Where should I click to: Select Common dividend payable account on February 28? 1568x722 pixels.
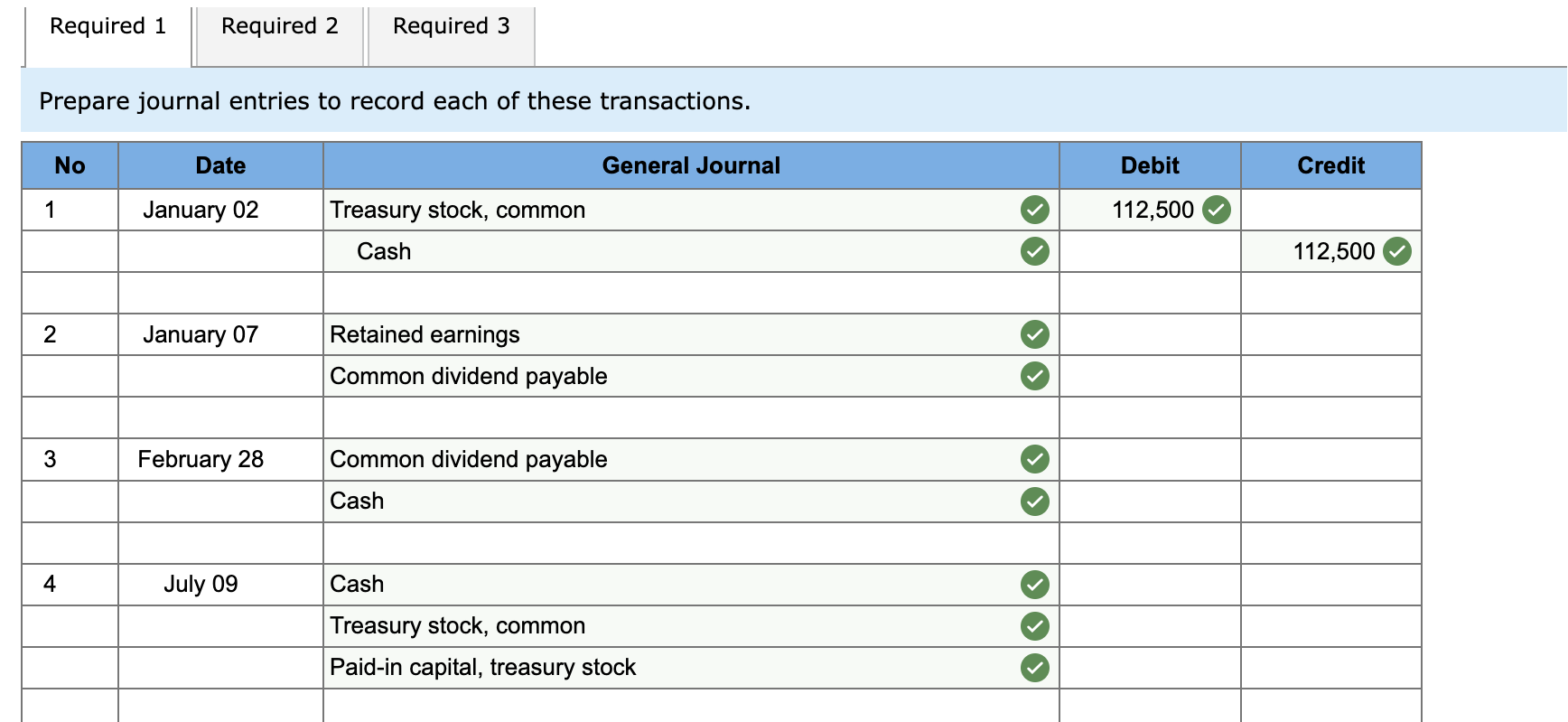point(691,459)
